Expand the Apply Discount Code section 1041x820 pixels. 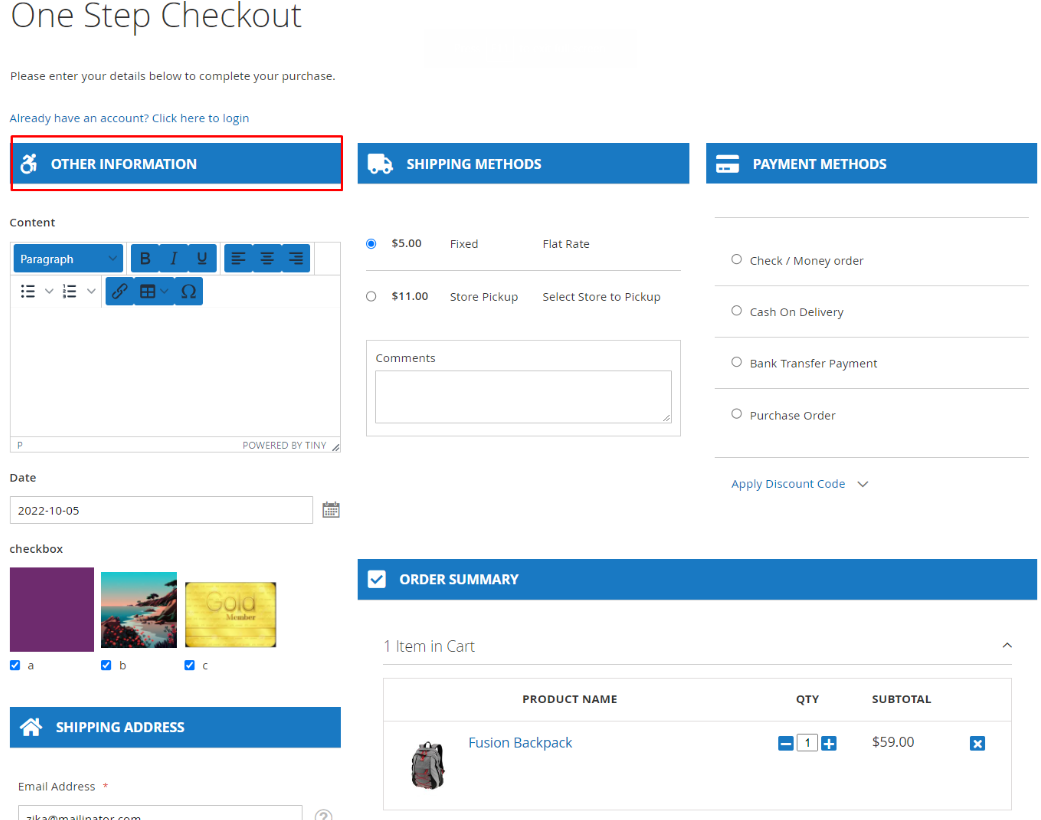coord(799,484)
